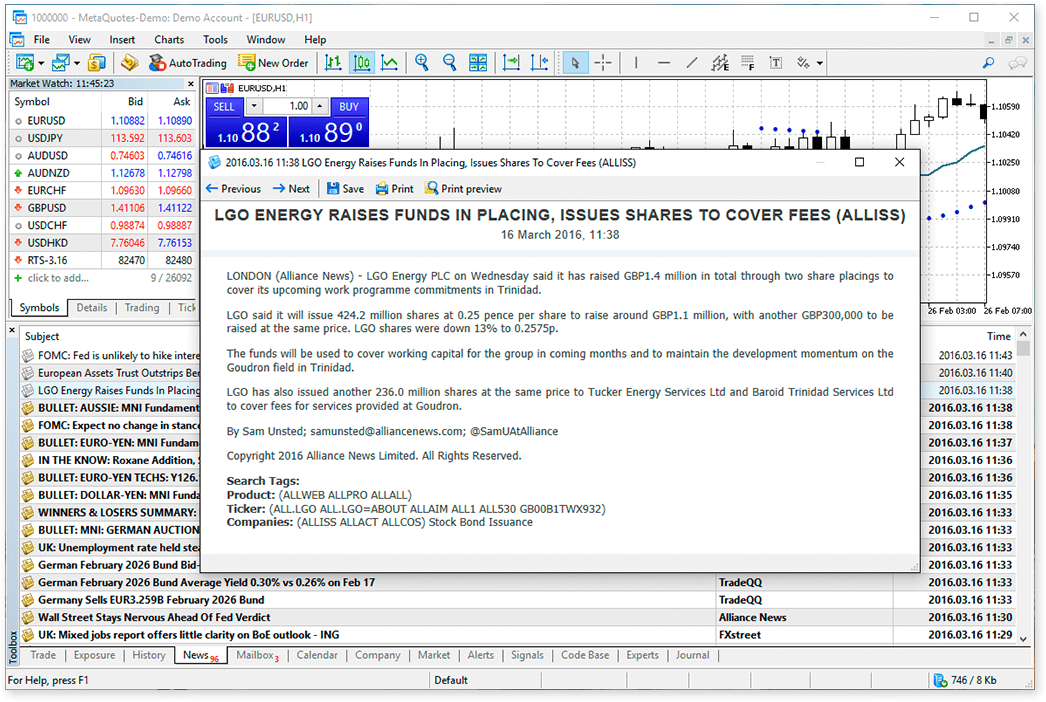Open Print preview for the article
The image size is (1046, 702).
464,189
